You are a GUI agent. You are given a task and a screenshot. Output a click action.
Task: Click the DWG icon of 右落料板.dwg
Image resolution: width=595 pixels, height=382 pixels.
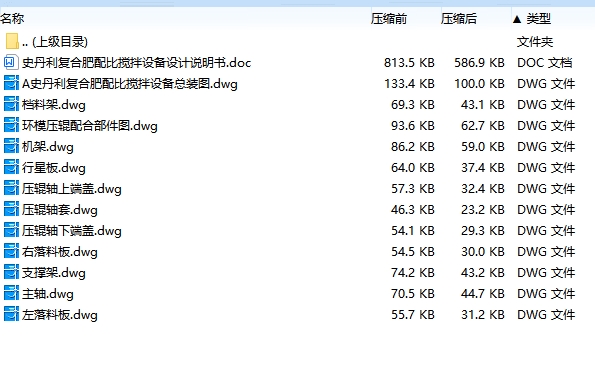pos(11,252)
